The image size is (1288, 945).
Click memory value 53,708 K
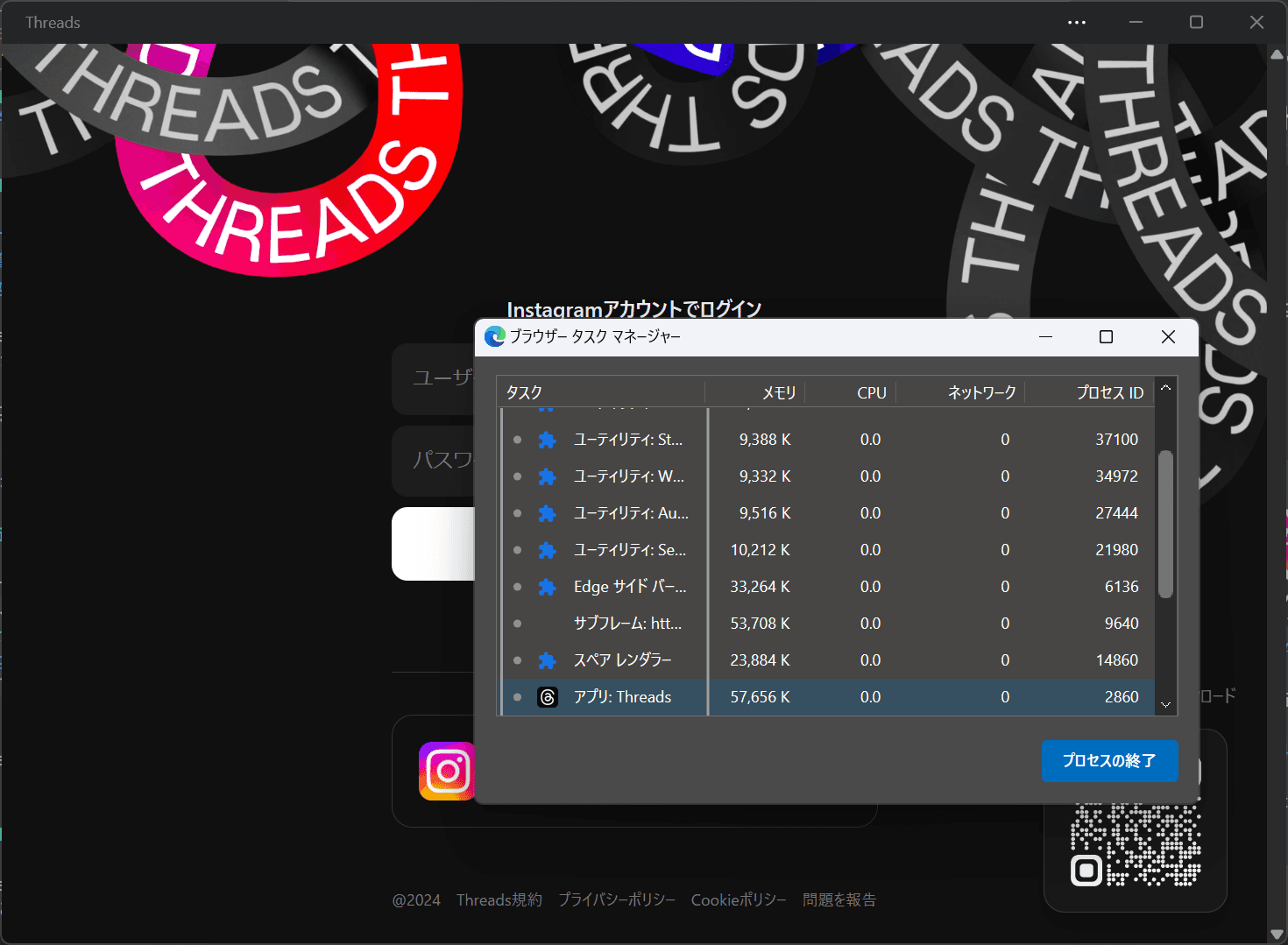click(x=761, y=624)
